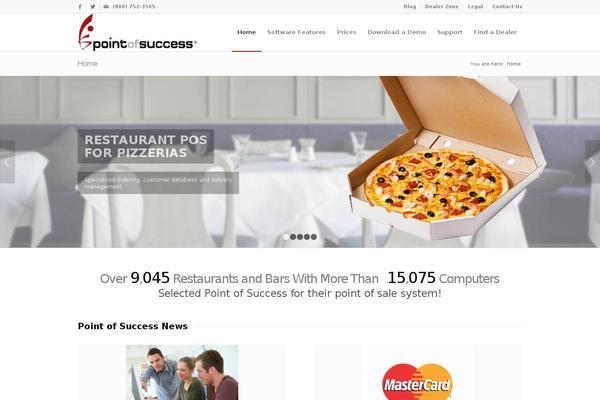Select the first slider dot
The width and height of the screenshot is (600, 400).
tap(286, 237)
